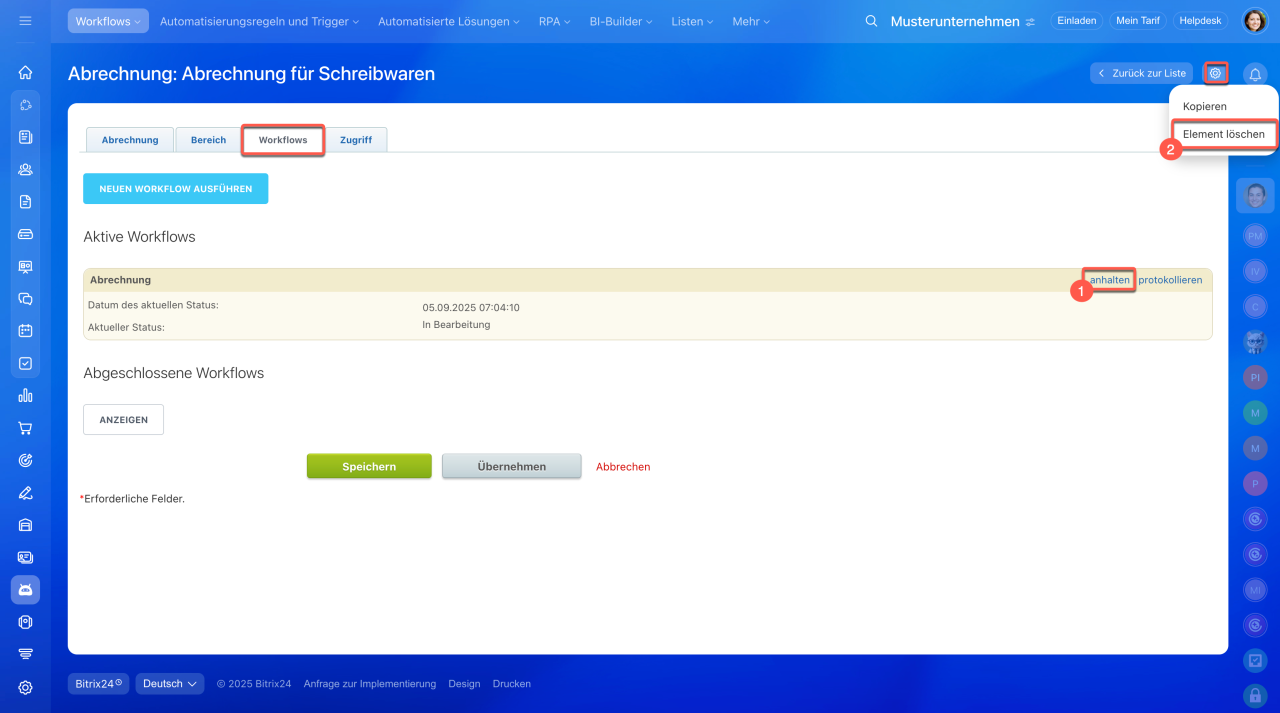Viewport: 1280px width, 713px height.
Task: Open the shopping cart icon in sidebar
Action: (x=25, y=428)
